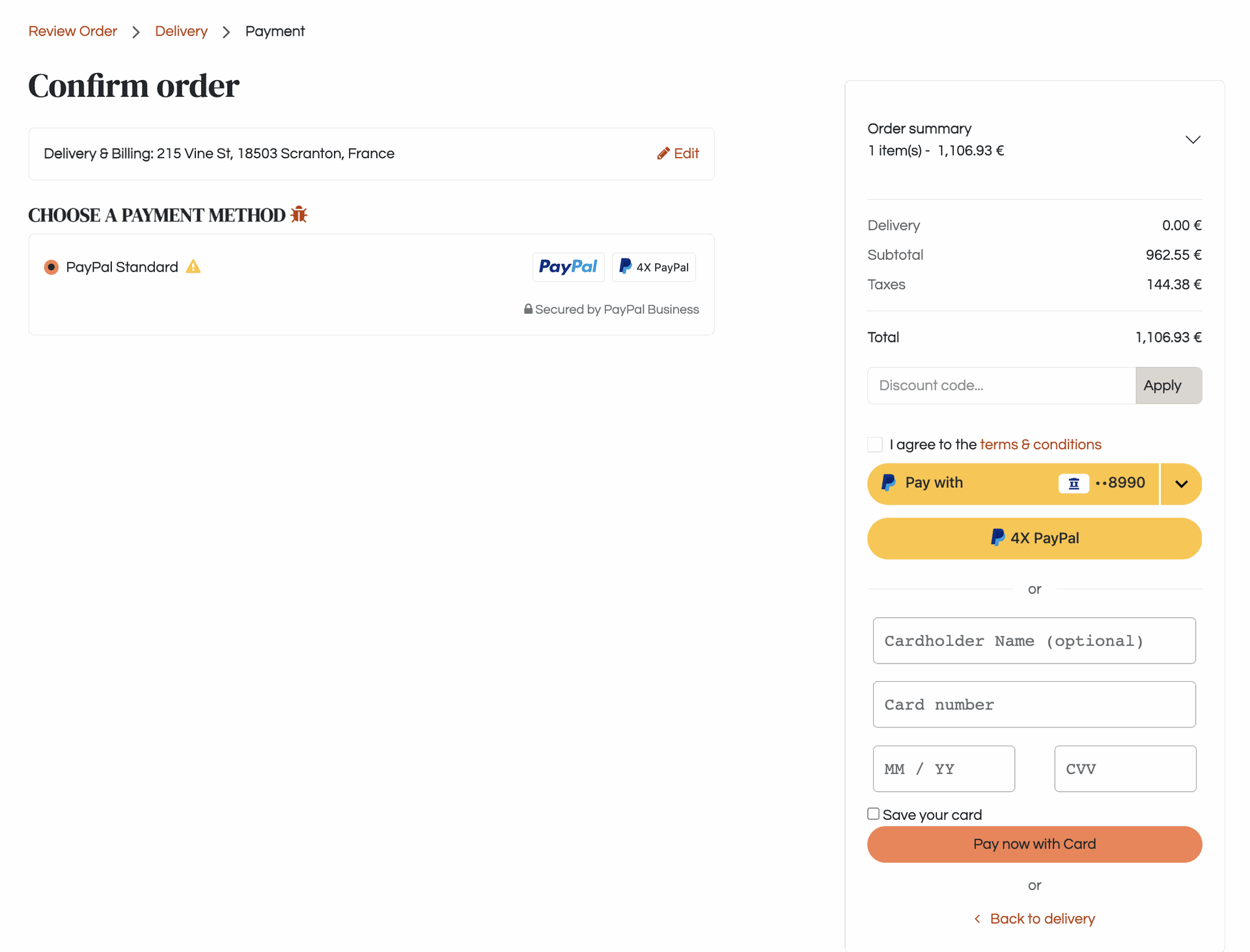Go to Delivery breadcrumb step
This screenshot has height=952, width=1250.
pyautogui.click(x=181, y=31)
